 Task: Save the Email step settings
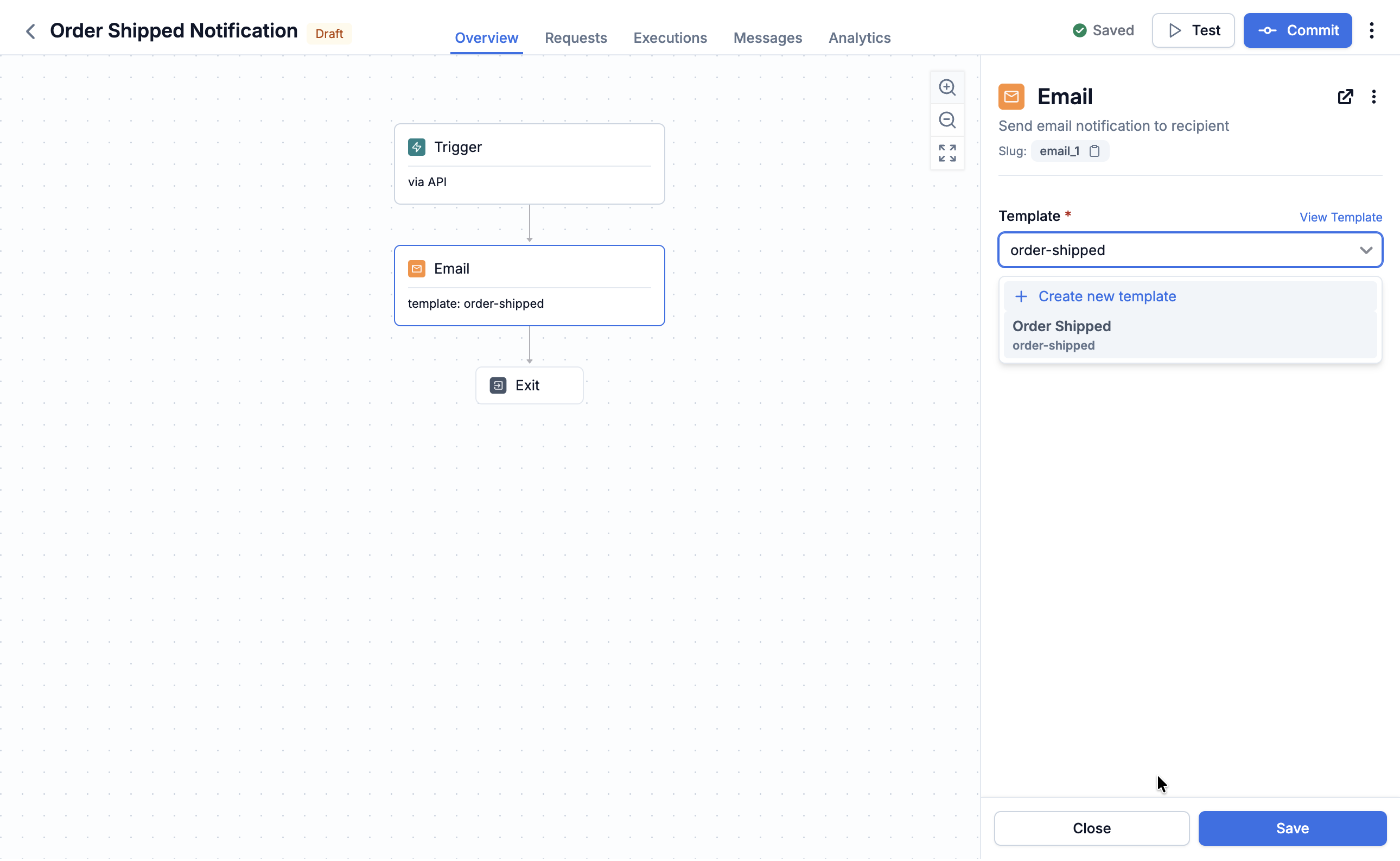tap(1292, 828)
